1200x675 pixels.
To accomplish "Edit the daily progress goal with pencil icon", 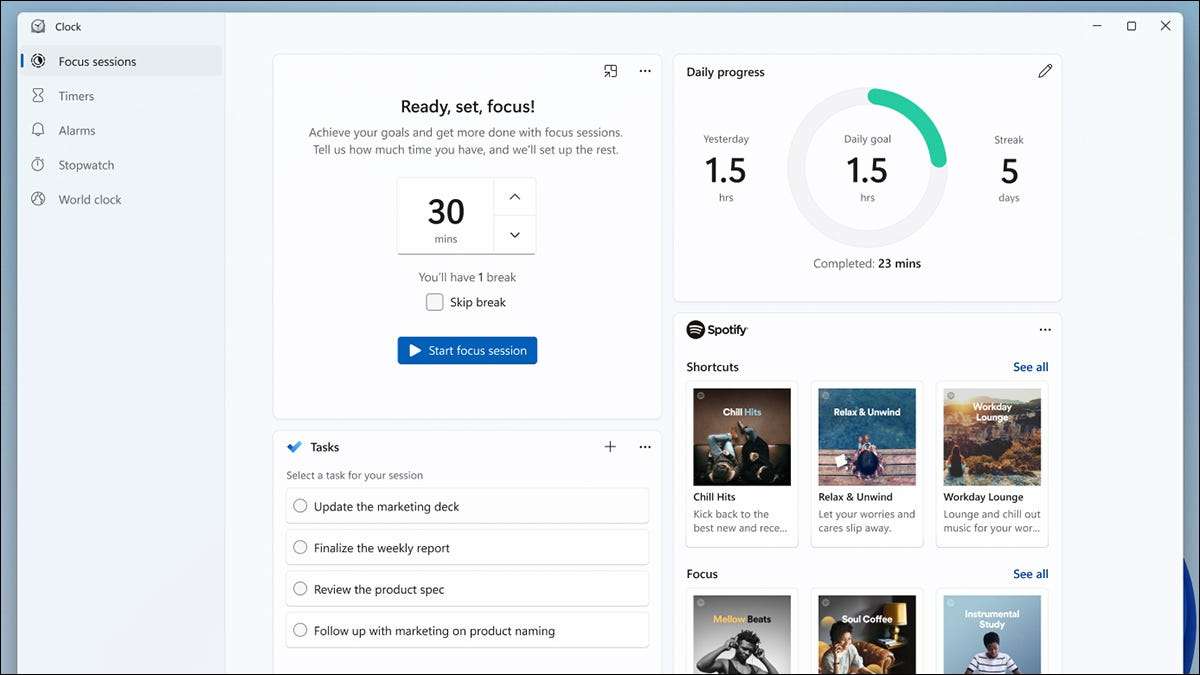I will tap(1045, 71).
